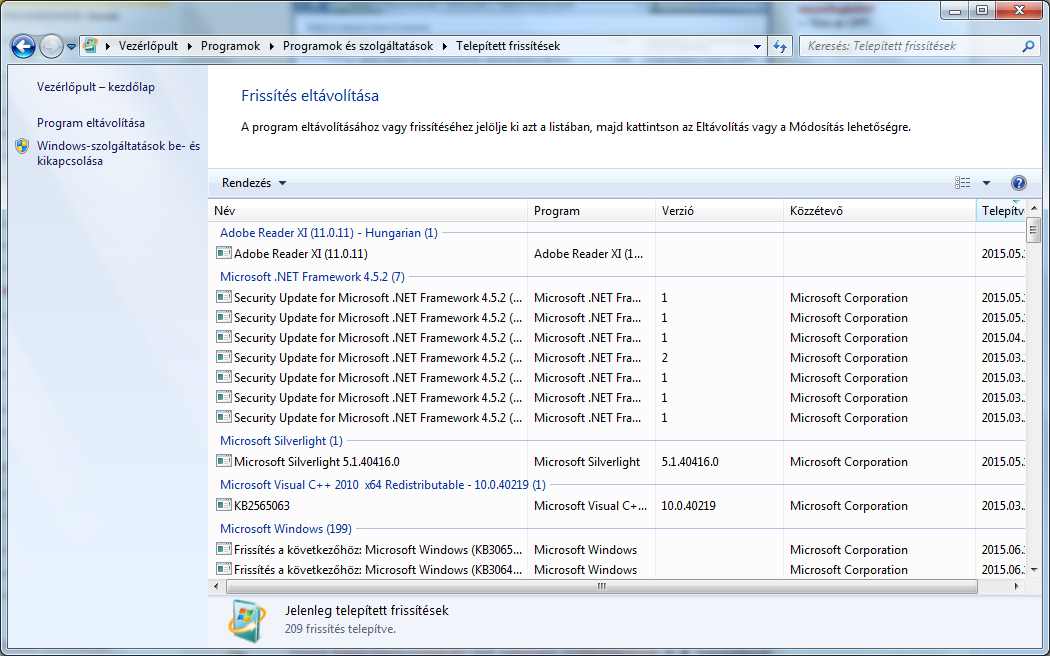Sort by the Telepítve column header
The image size is (1050, 656).
tap(1000, 211)
